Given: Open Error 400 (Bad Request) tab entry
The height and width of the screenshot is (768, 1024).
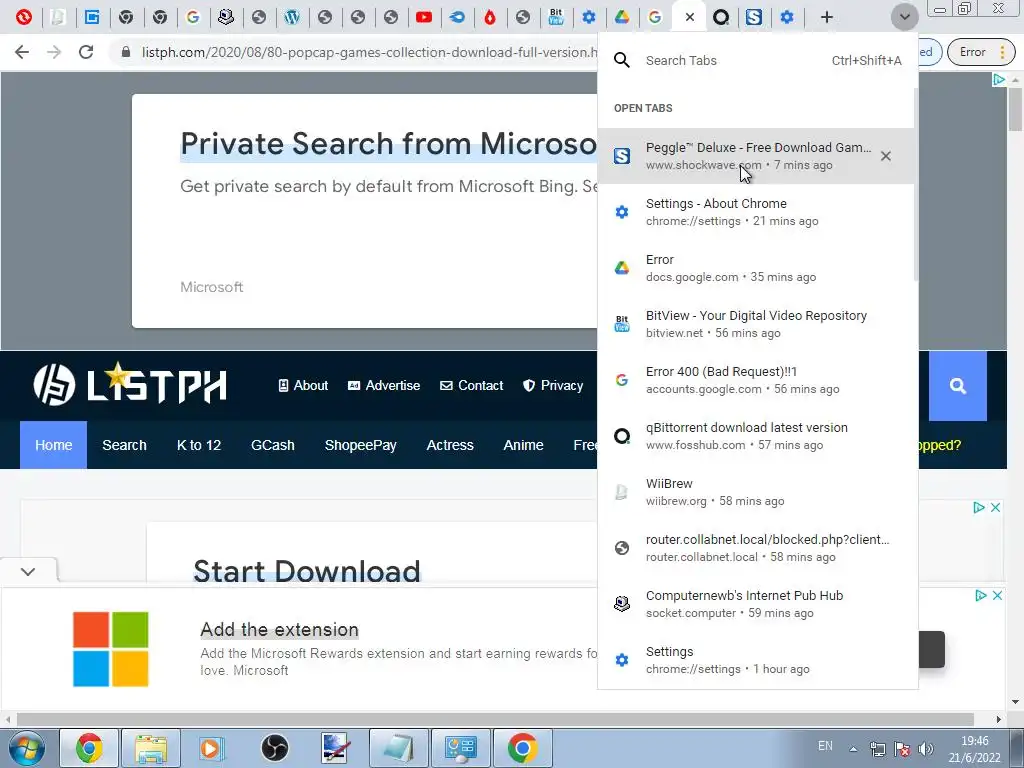Looking at the screenshot, I should click(756, 380).
